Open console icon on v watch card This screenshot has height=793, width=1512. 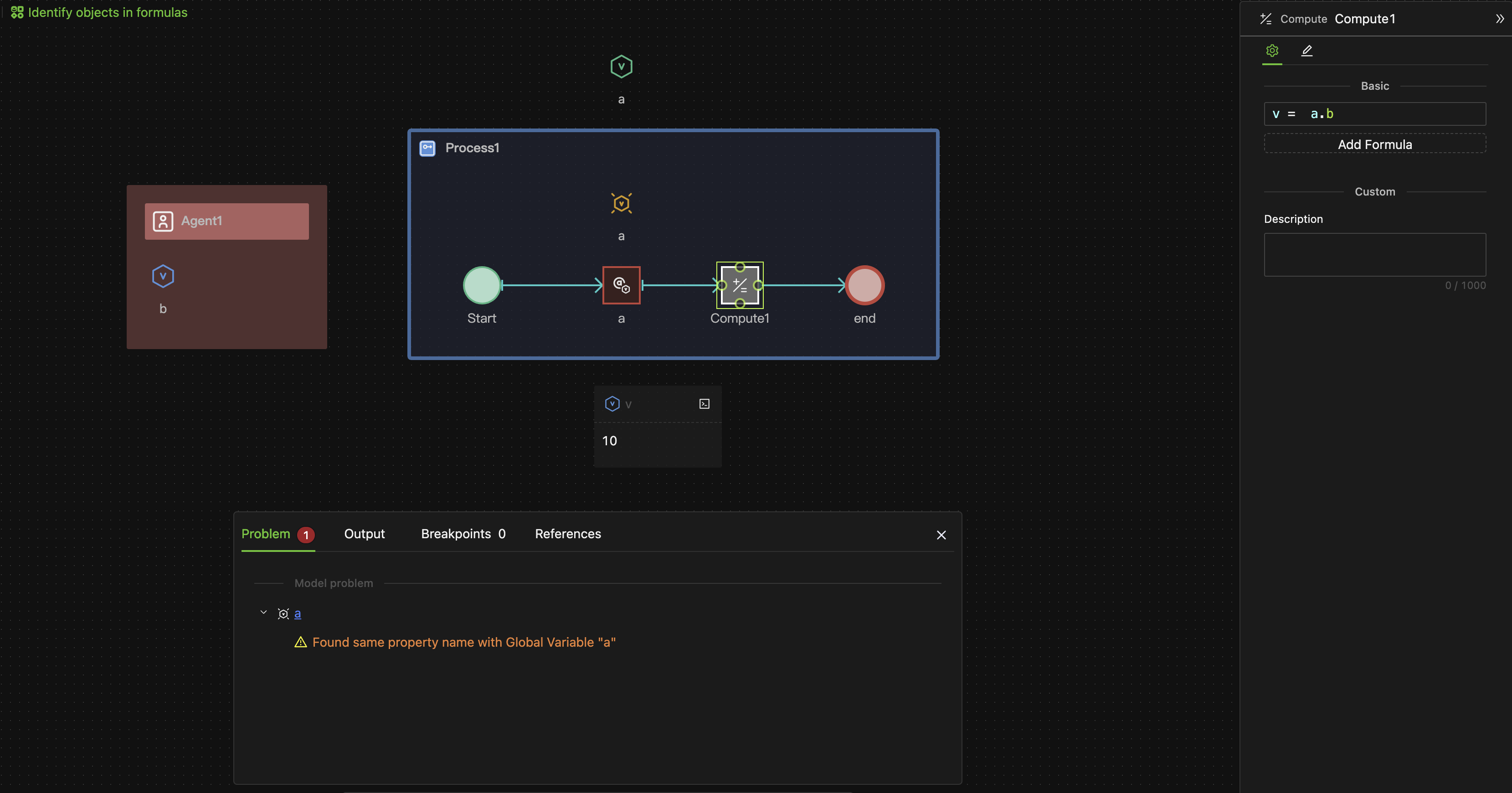click(705, 404)
